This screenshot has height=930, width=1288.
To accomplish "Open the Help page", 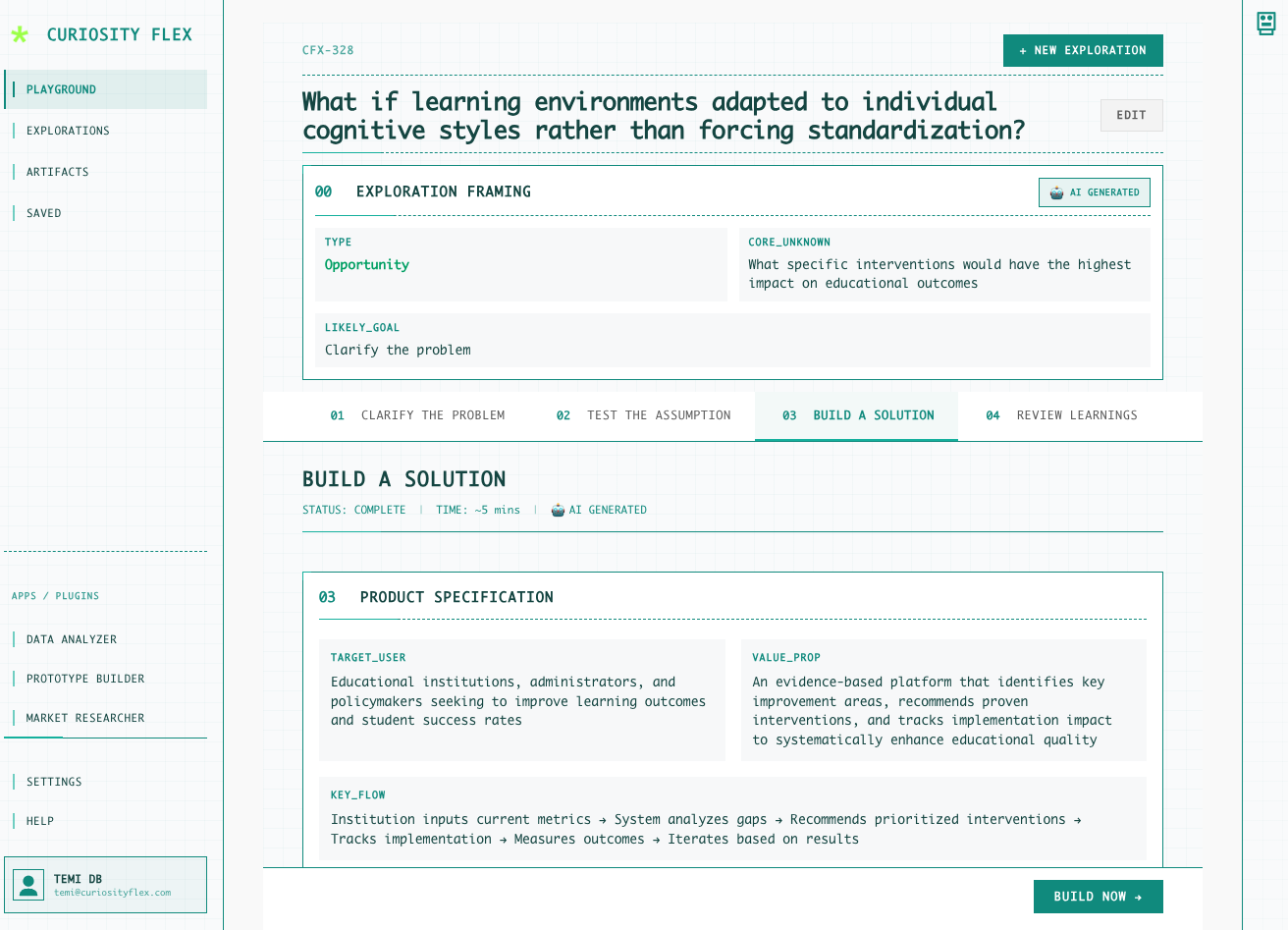I will pos(39,821).
